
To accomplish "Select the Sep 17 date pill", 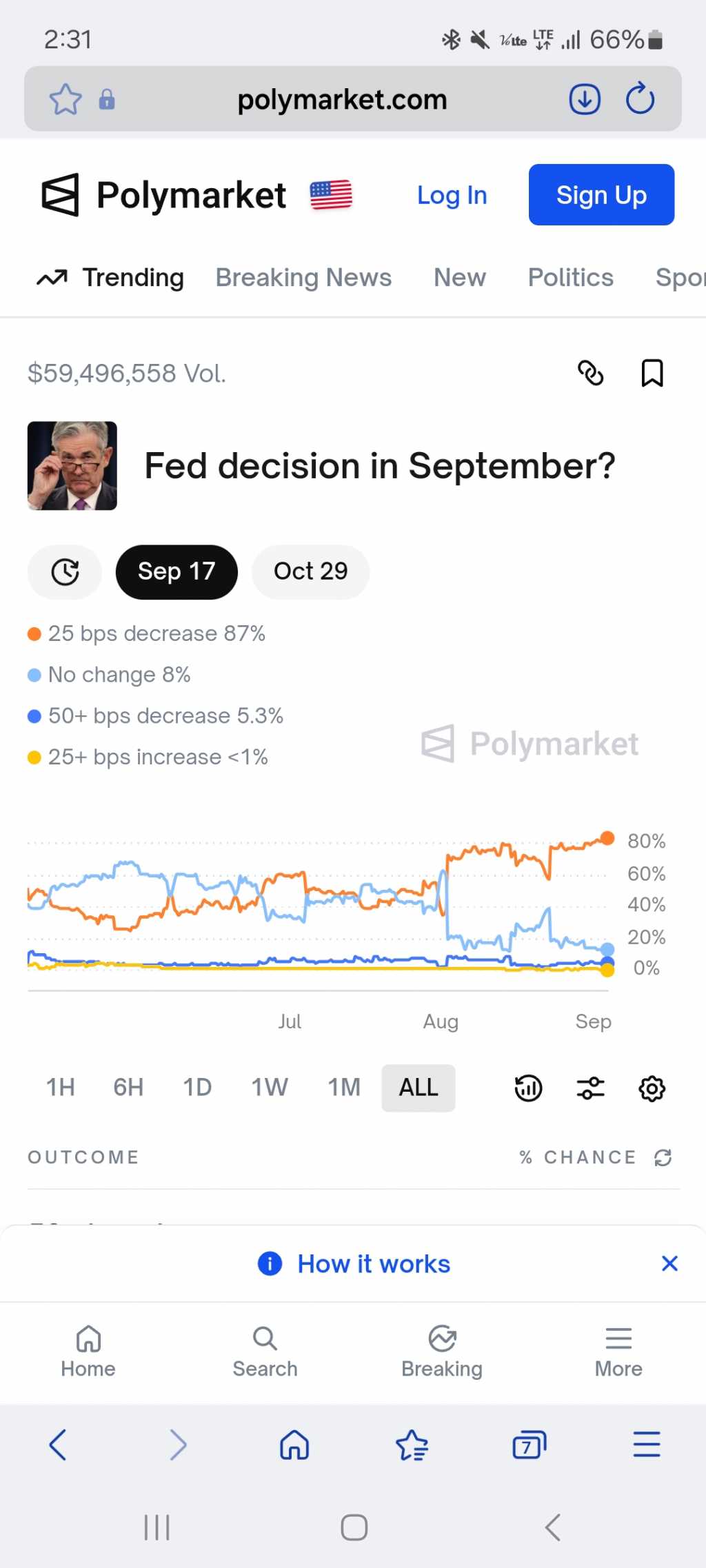I will point(176,571).
